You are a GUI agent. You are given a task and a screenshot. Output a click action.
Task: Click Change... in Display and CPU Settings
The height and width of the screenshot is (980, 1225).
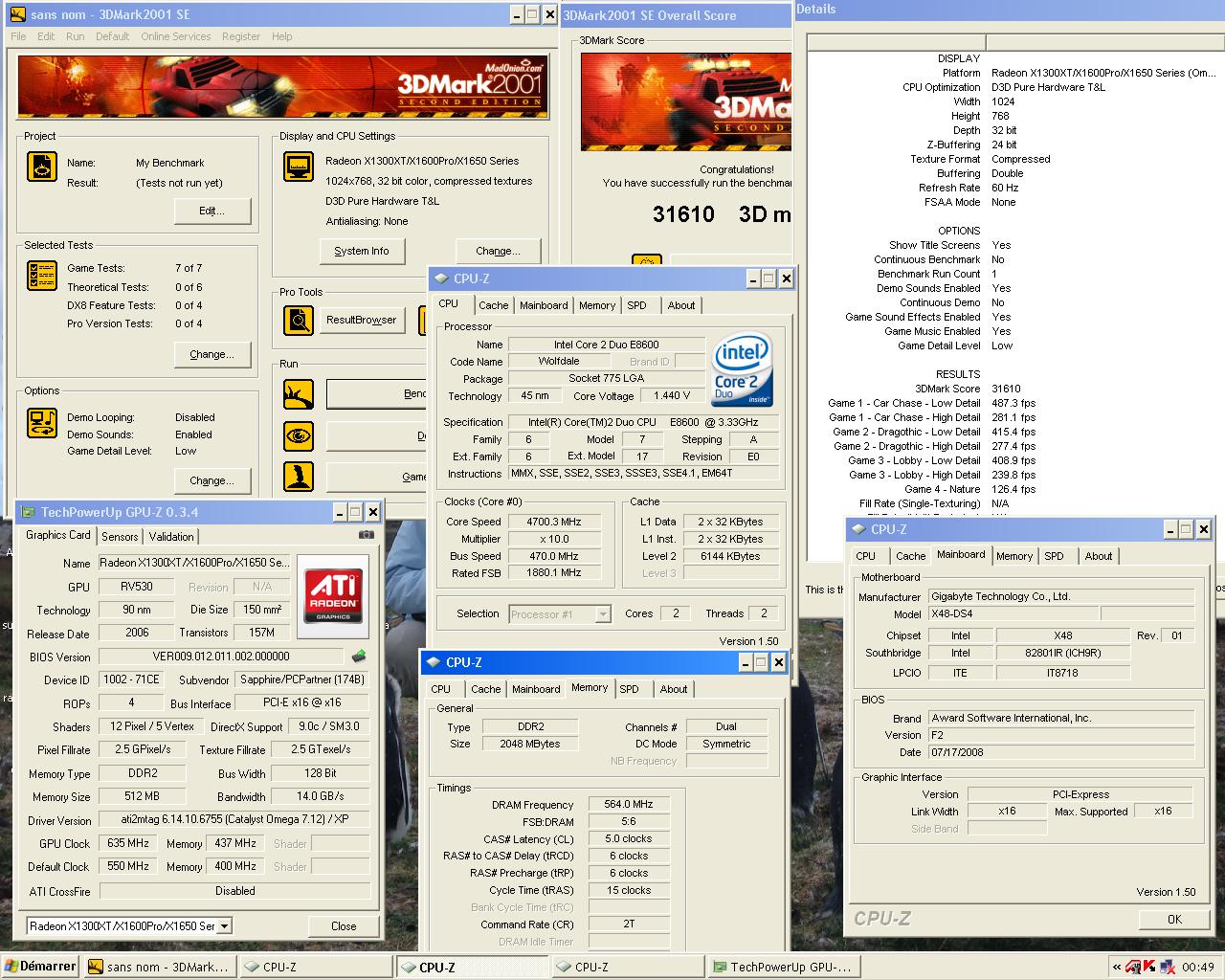[499, 251]
